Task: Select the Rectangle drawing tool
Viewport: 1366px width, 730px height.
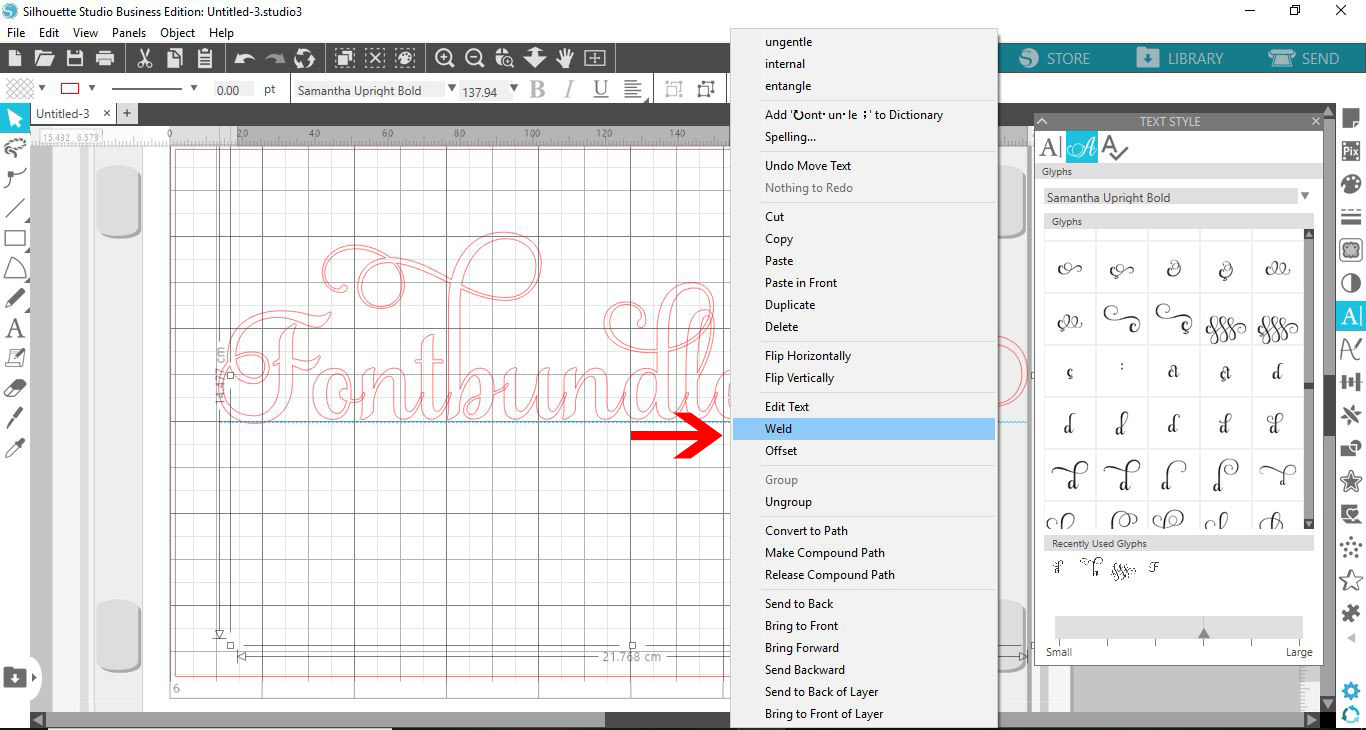Action: [x=15, y=238]
